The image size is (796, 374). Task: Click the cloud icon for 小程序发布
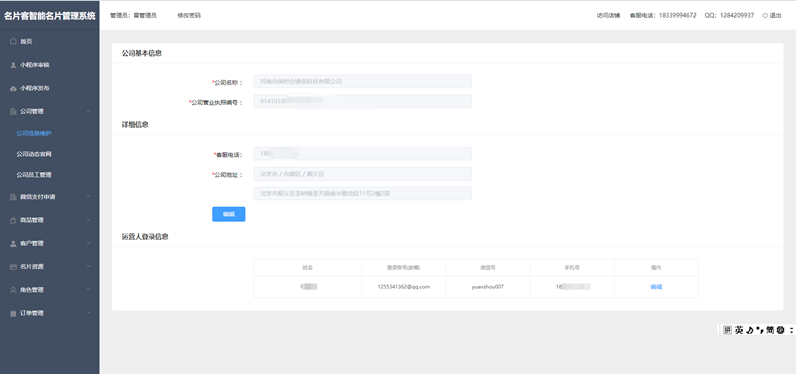tap(13, 88)
